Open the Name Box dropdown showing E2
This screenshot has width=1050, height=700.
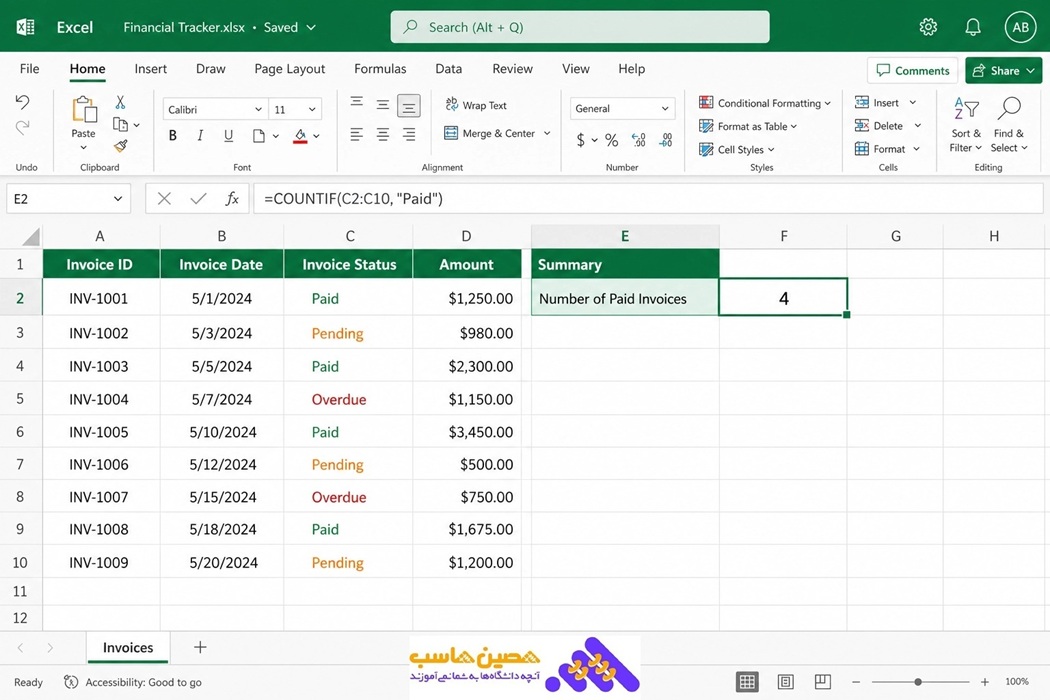(118, 198)
